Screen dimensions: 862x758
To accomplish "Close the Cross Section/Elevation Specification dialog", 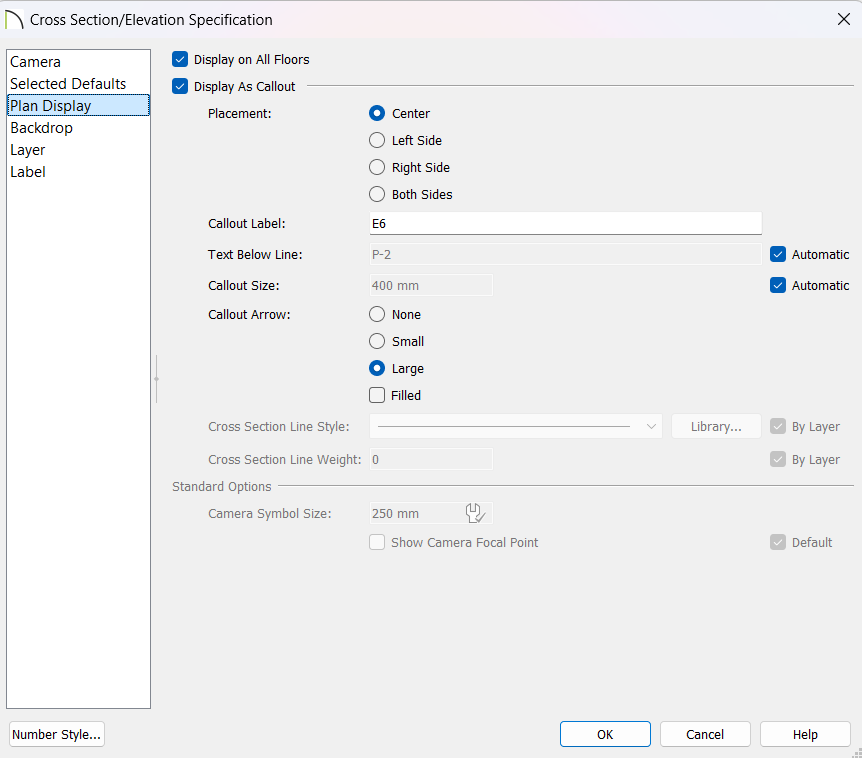I will pos(844,19).
